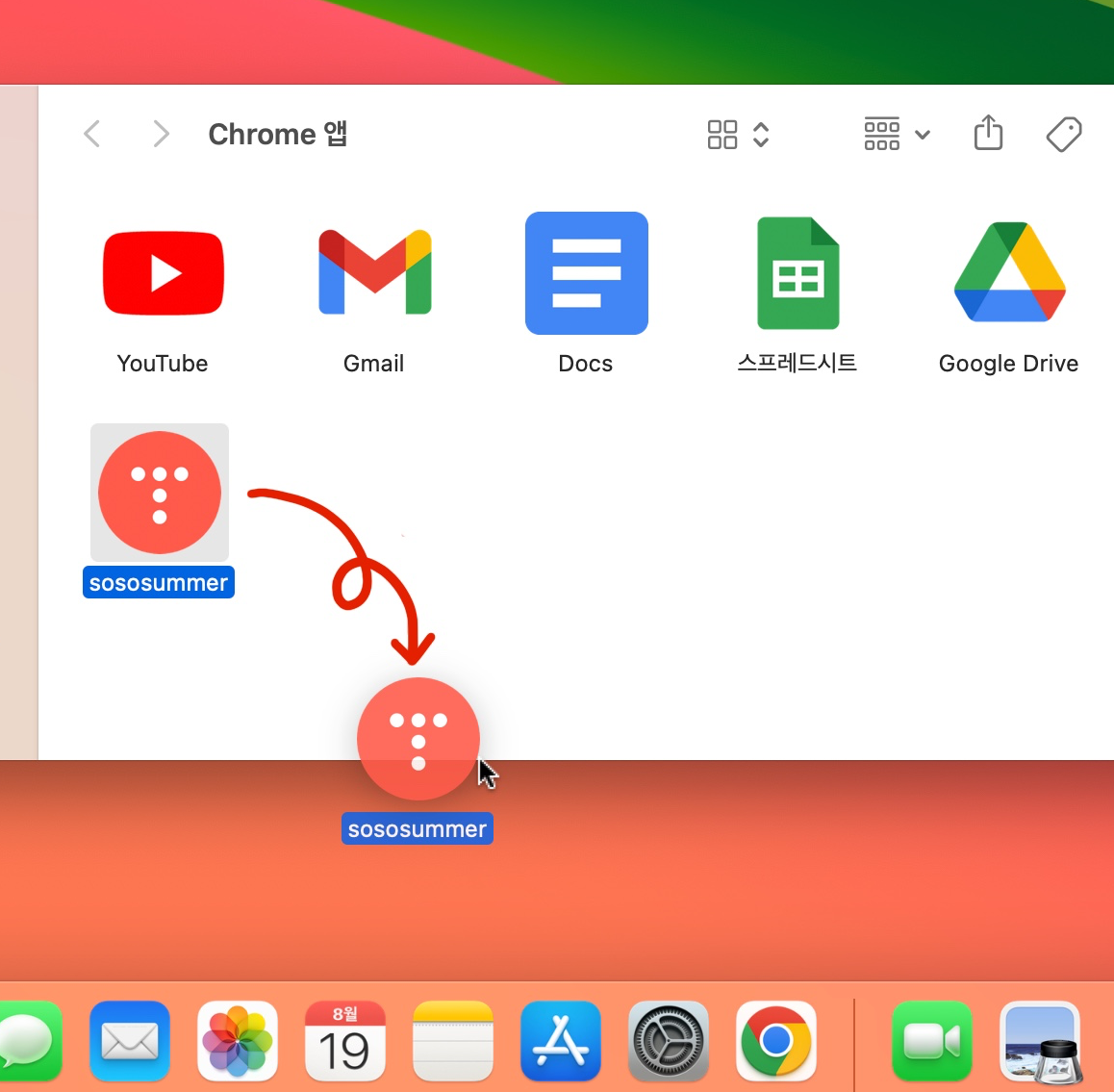The width and height of the screenshot is (1114, 1092).
Task: Open Mail from the Dock
Action: coord(130,1041)
